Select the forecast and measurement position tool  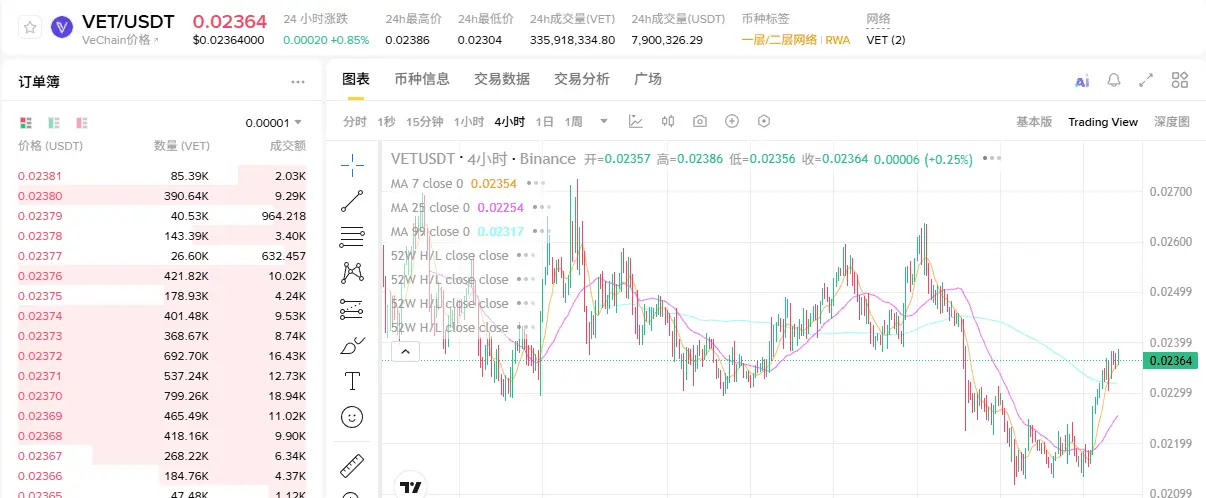point(352,309)
